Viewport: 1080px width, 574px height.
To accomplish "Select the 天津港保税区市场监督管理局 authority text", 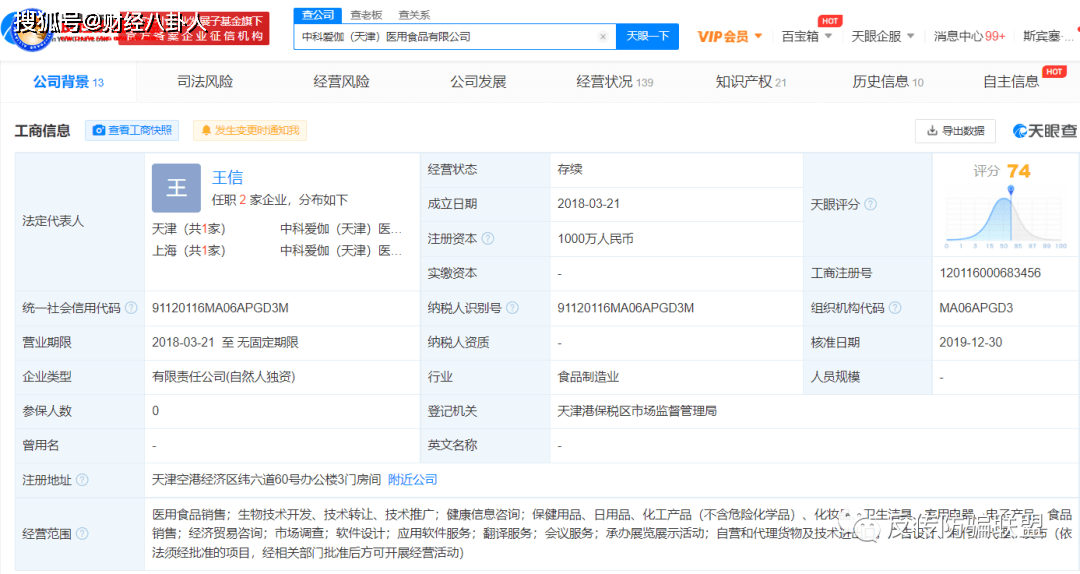I will (637, 411).
